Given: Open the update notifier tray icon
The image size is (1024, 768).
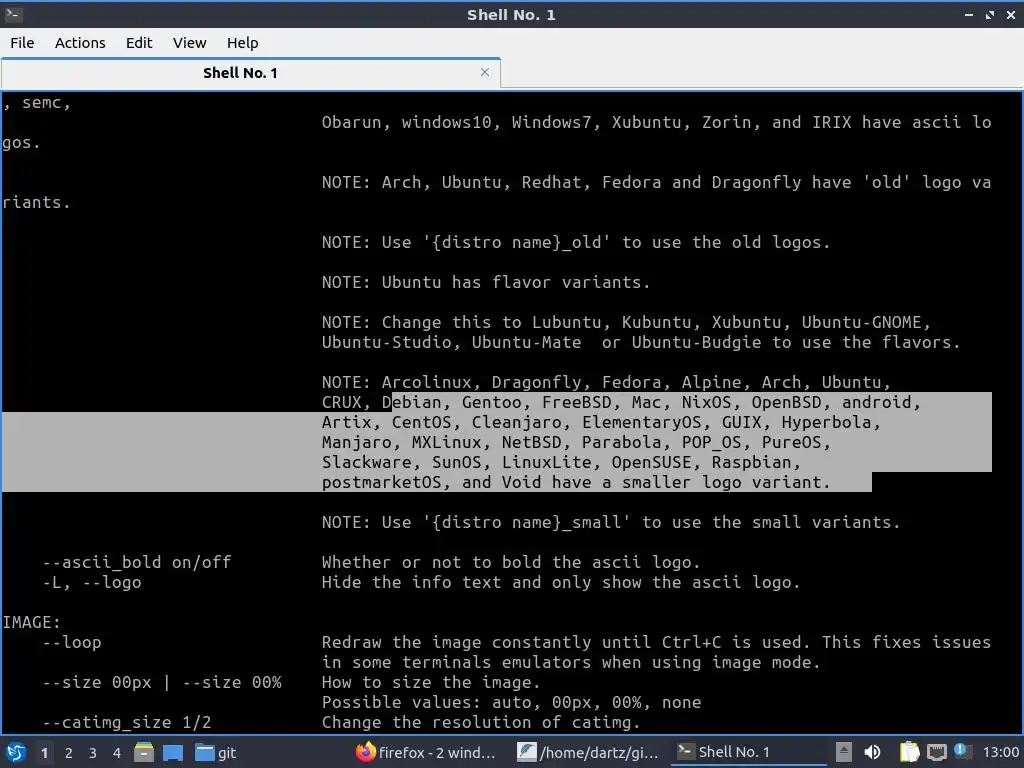Looking at the screenshot, I should click(963, 751).
